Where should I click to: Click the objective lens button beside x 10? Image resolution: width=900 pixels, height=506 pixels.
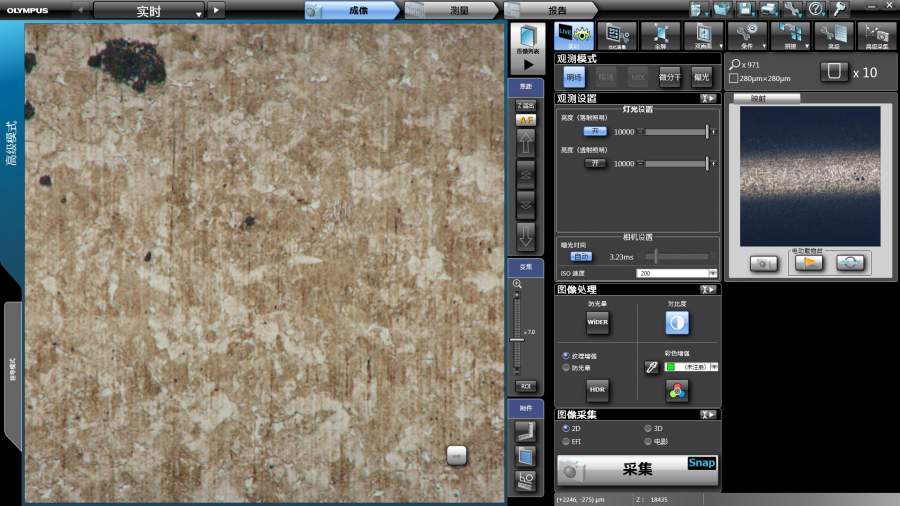point(834,72)
